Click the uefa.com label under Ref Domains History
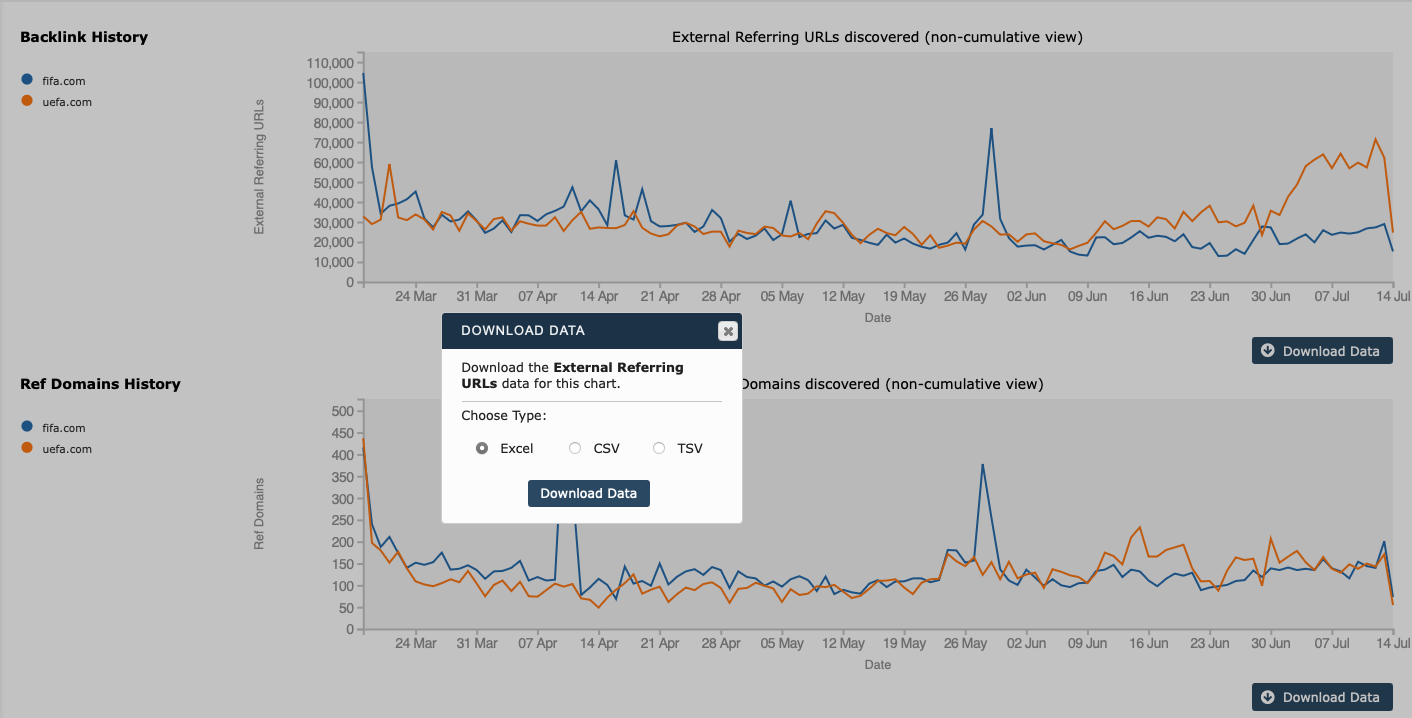 (67, 449)
